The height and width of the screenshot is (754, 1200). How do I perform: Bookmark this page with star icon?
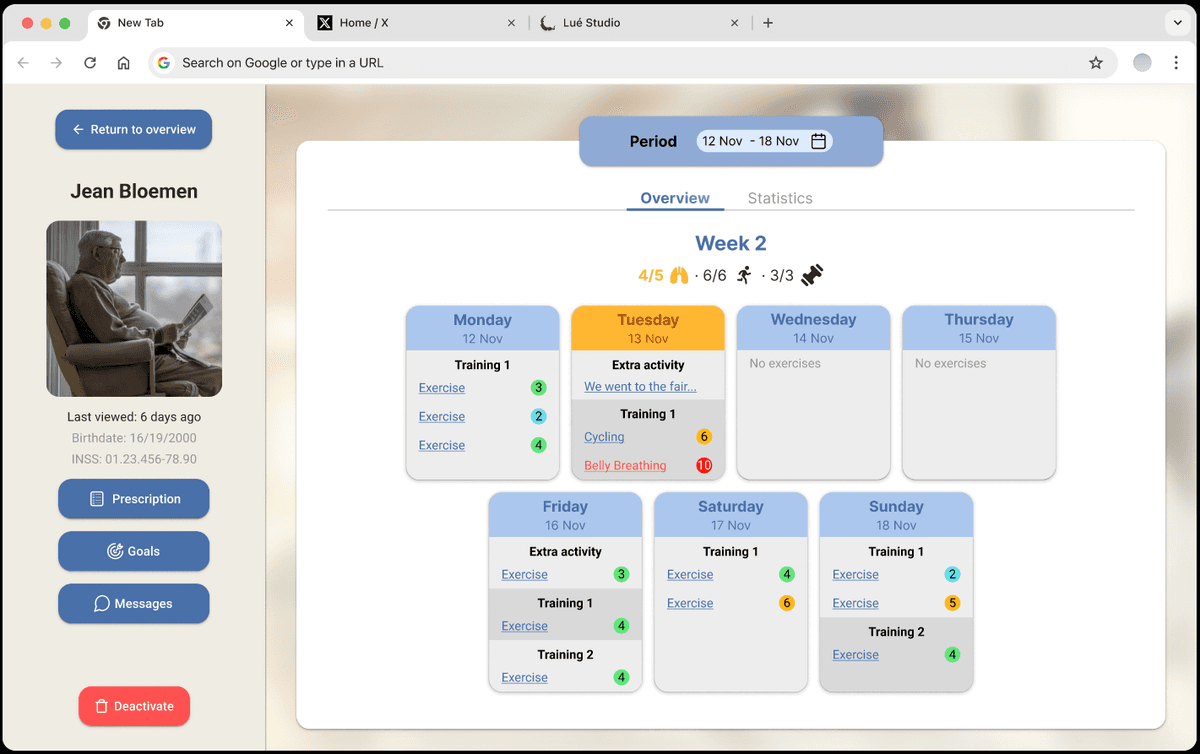click(1096, 63)
